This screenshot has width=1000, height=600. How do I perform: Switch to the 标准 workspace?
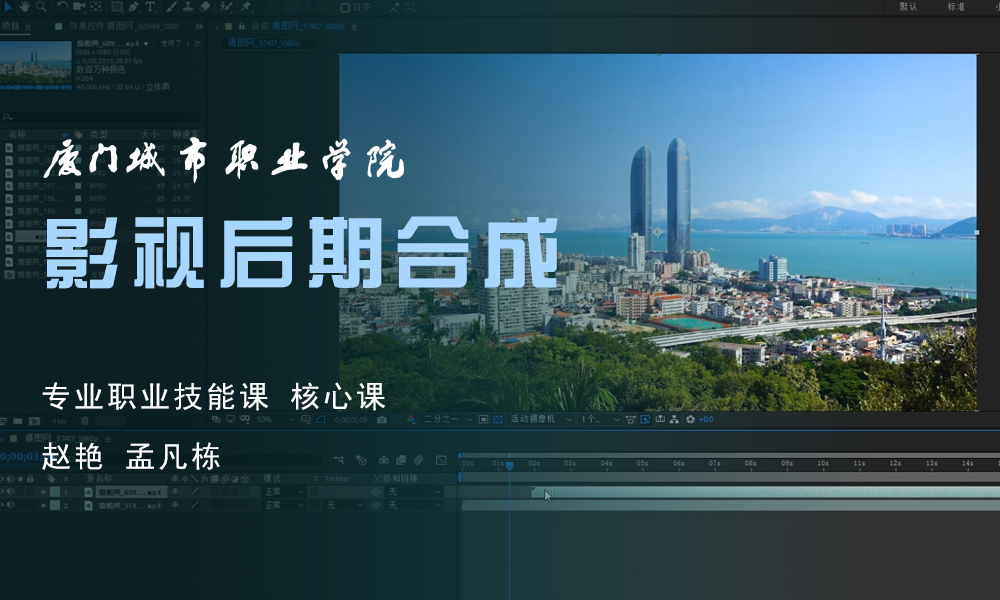(956, 6)
